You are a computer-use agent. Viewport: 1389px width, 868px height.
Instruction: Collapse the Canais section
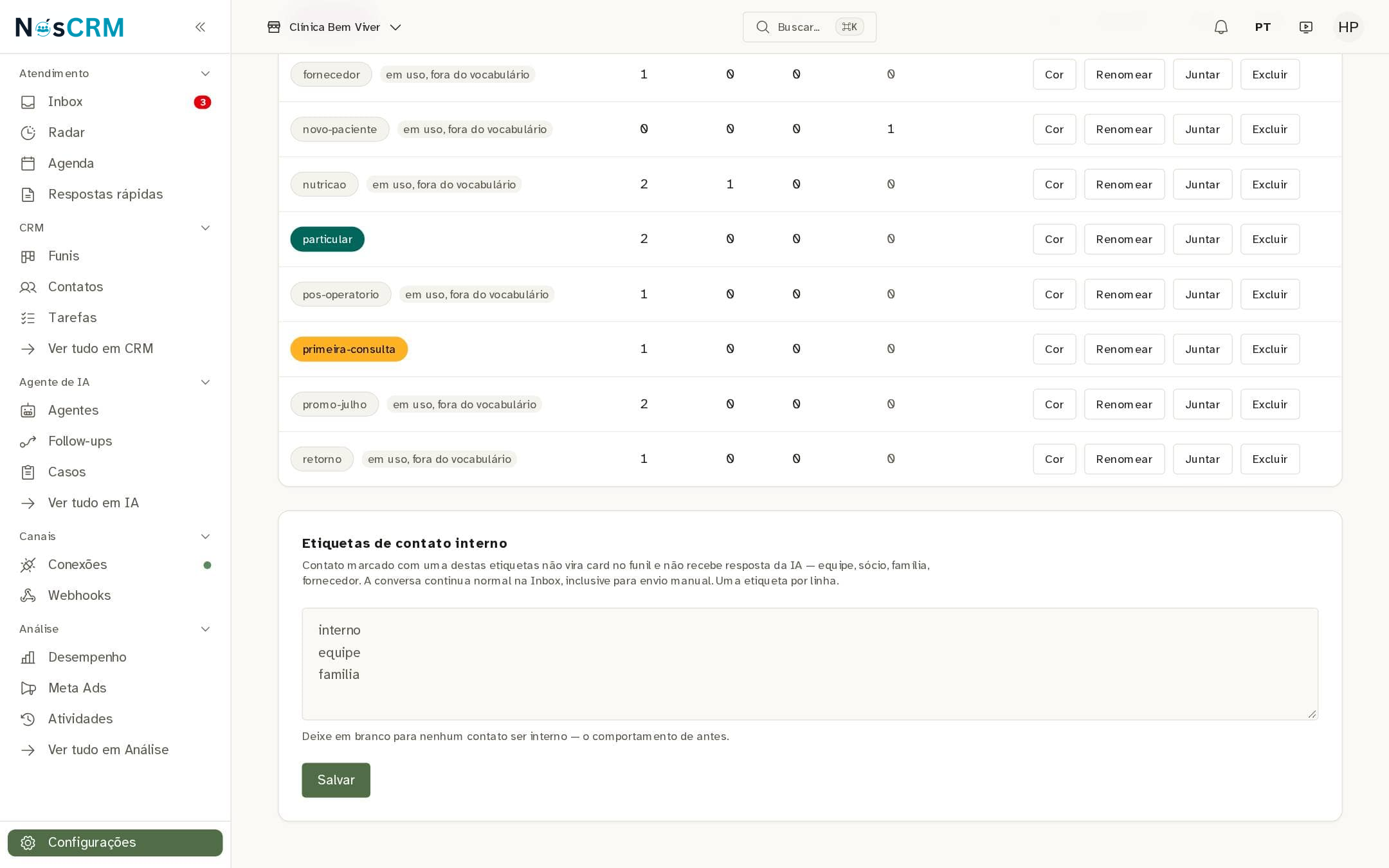pyautogui.click(x=205, y=536)
